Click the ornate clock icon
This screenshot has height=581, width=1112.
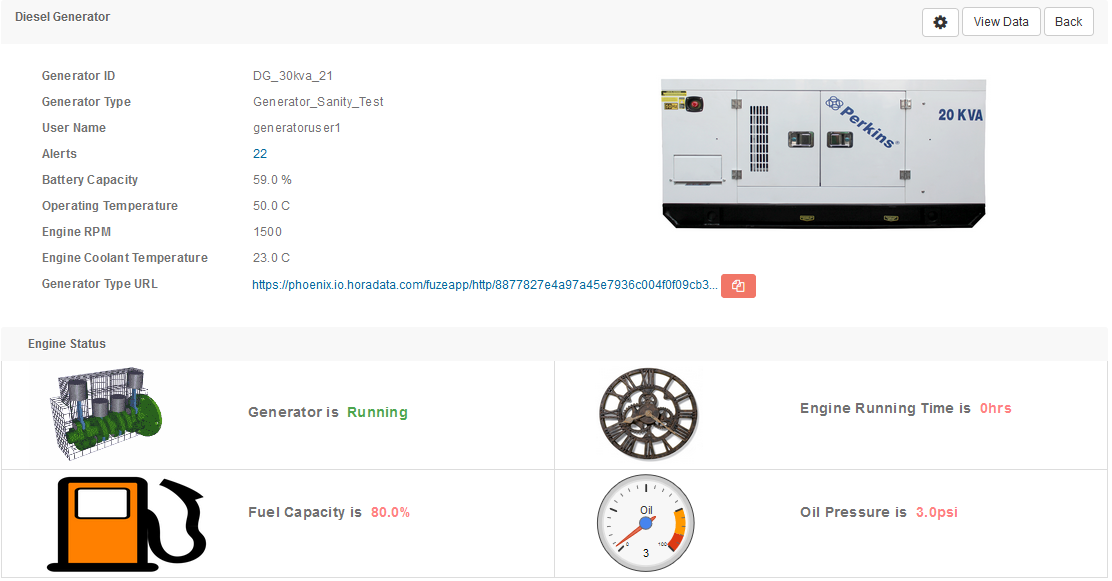pos(648,414)
